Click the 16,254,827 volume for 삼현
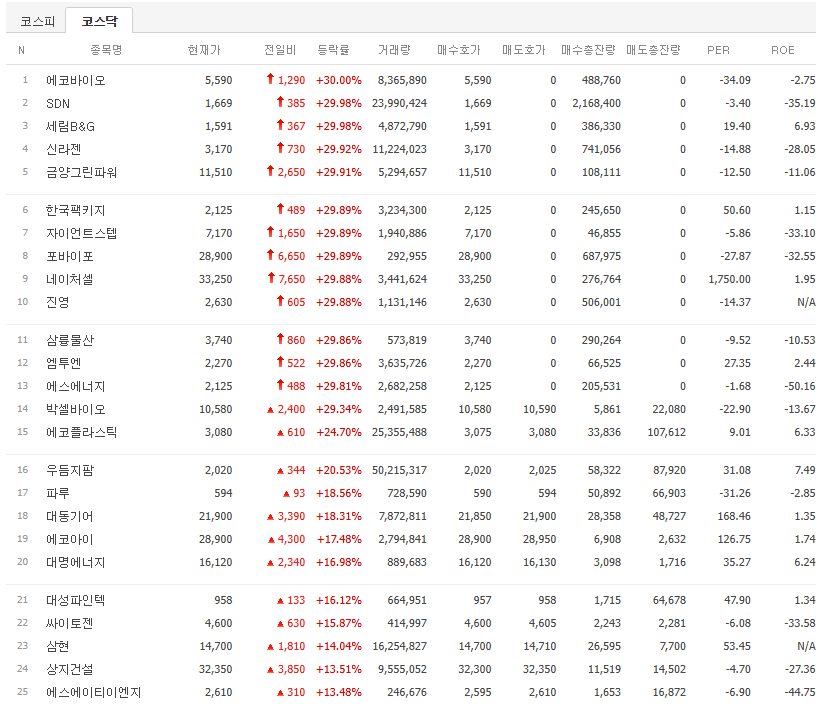 point(399,646)
